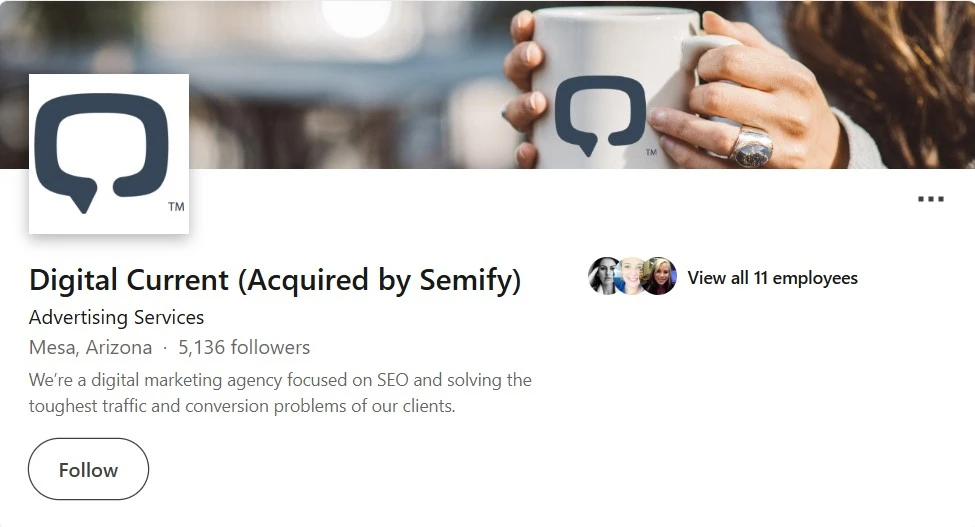Click the Advertising Services industry text
The image size is (975, 527).
(x=116, y=318)
